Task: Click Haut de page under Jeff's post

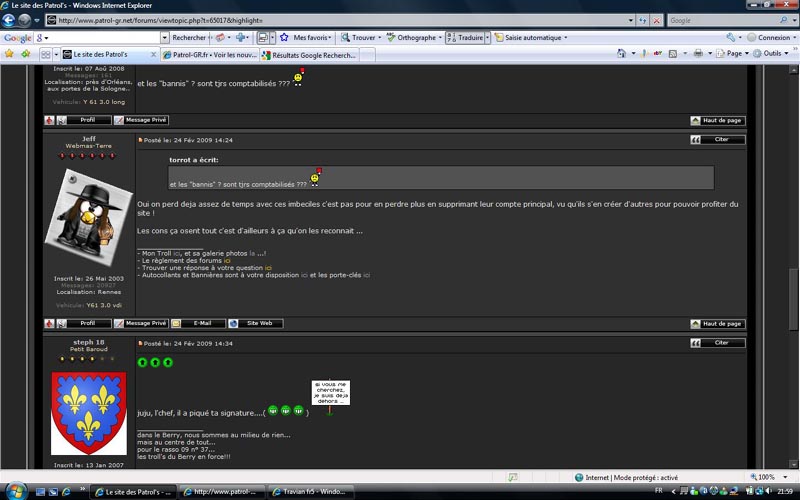Action: click(x=718, y=324)
